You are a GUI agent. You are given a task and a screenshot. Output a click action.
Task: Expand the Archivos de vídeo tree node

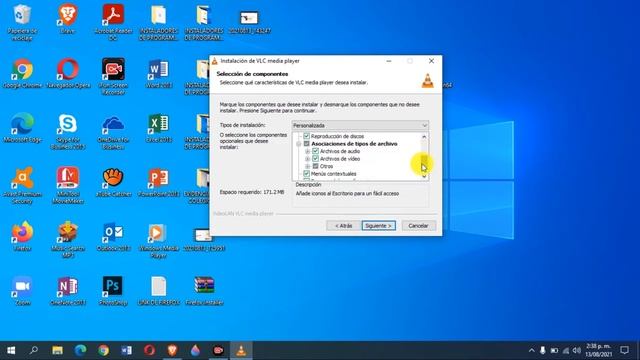[x=307, y=159]
